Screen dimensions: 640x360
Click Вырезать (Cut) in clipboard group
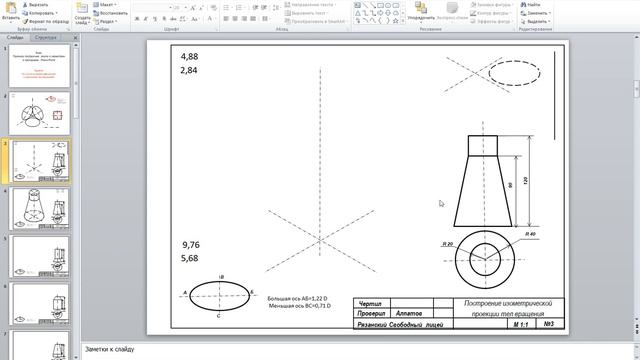[x=36, y=5]
